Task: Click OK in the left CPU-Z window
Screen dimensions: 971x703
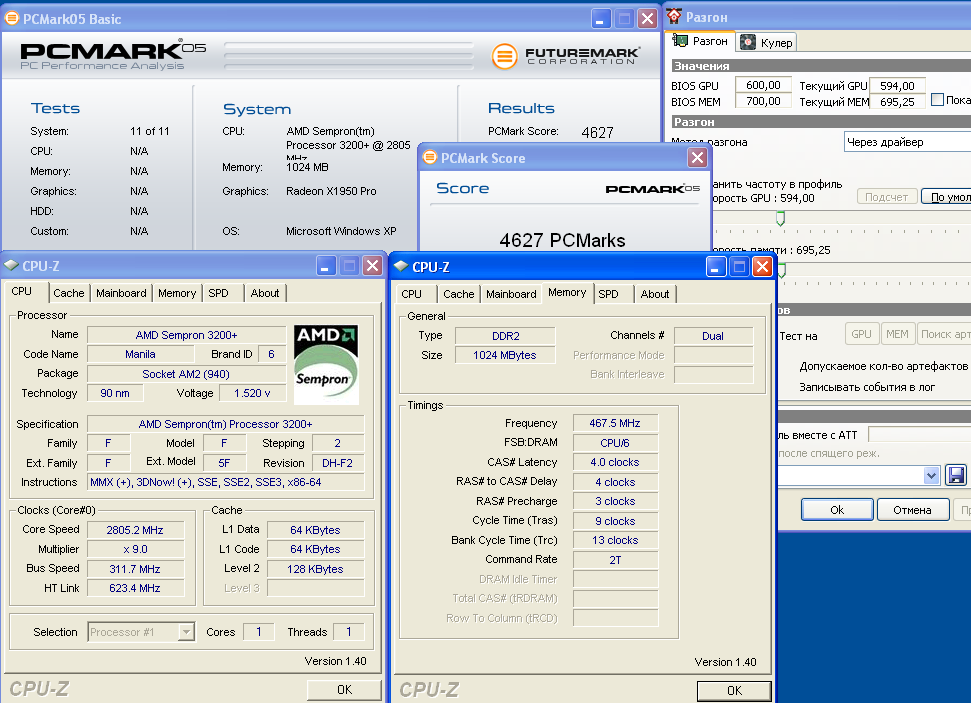Action: [344, 690]
